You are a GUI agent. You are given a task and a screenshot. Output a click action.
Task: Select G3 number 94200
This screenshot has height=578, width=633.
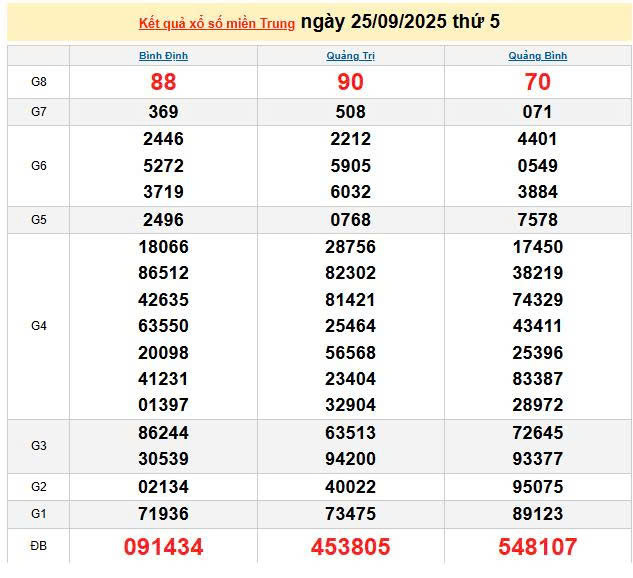(x=350, y=459)
